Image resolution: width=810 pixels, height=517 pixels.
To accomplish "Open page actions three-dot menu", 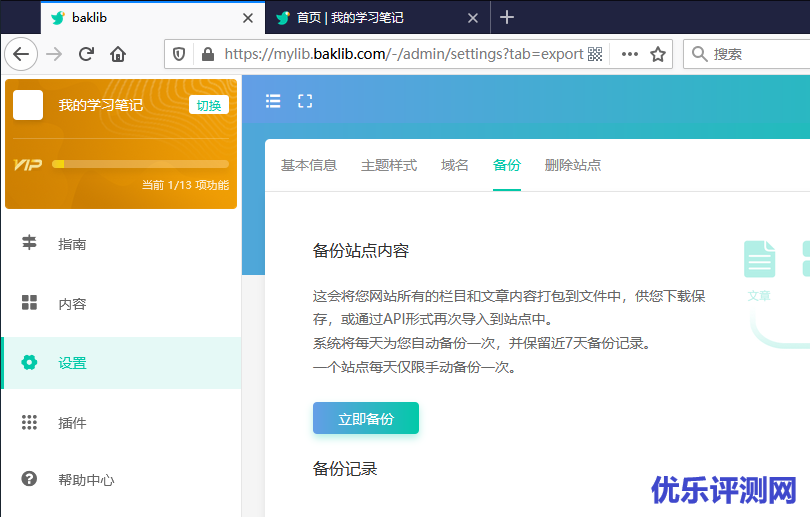I will pyautogui.click(x=629, y=54).
